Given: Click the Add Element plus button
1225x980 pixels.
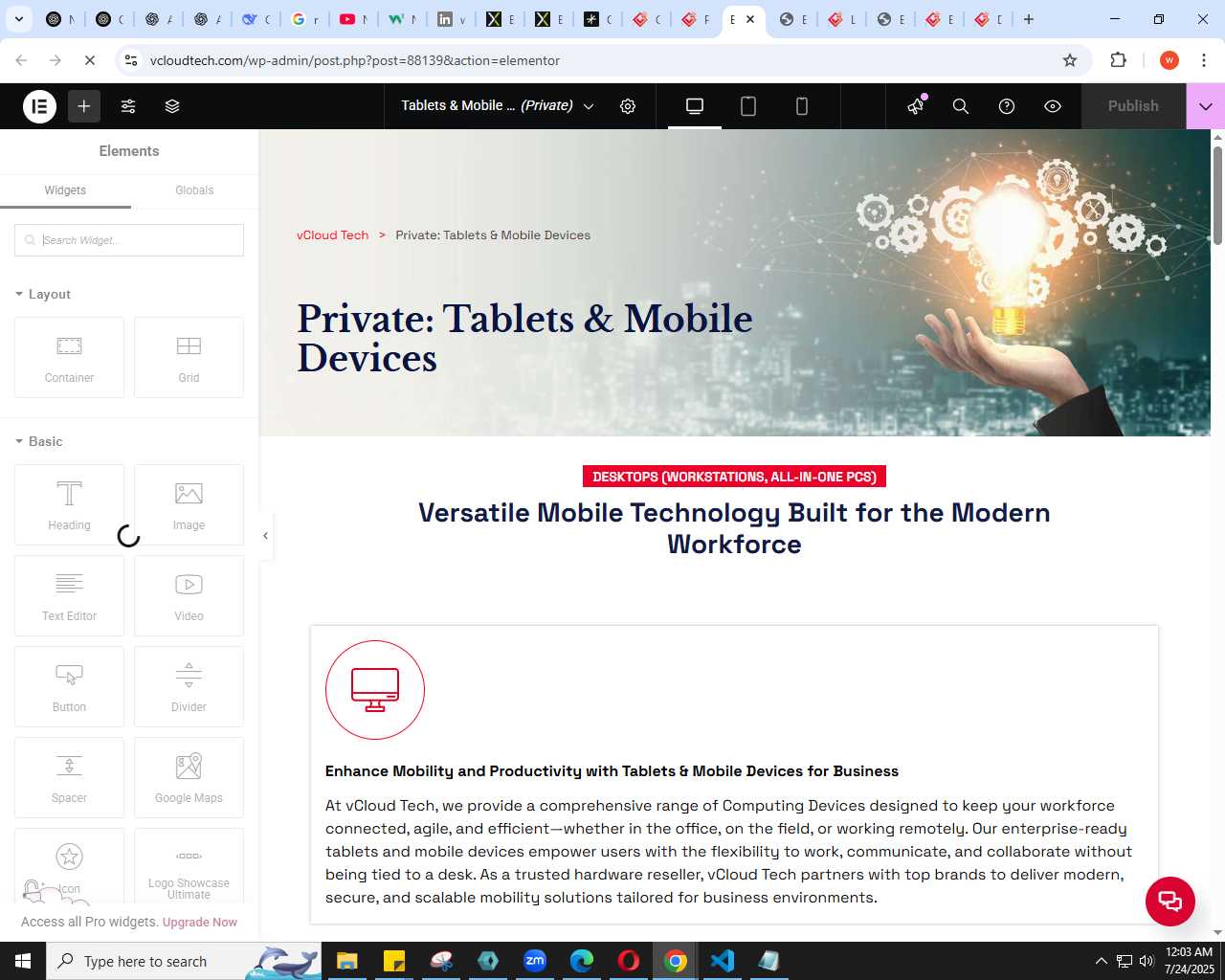Looking at the screenshot, I should pos(84,106).
